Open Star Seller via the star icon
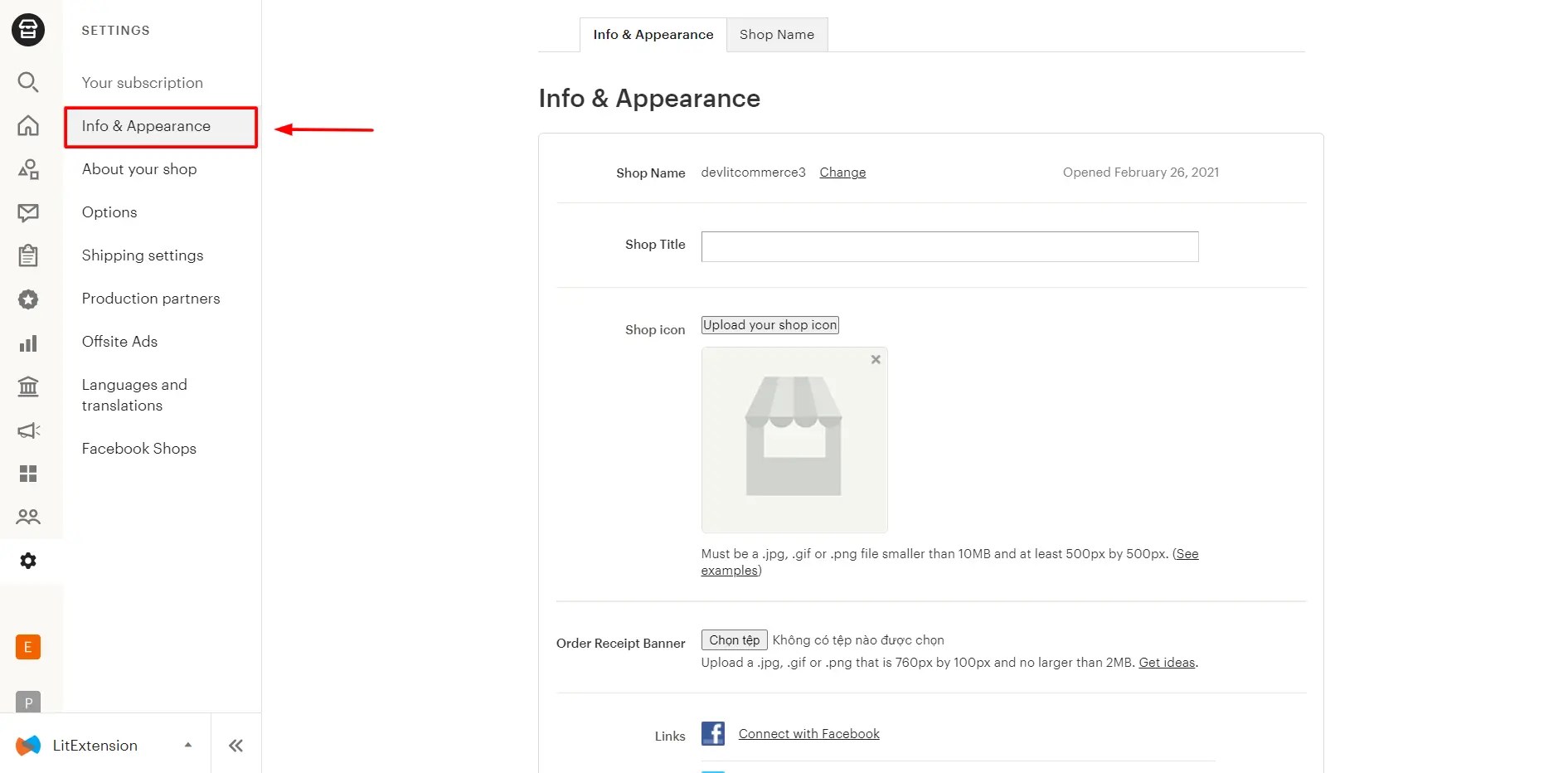 point(28,299)
